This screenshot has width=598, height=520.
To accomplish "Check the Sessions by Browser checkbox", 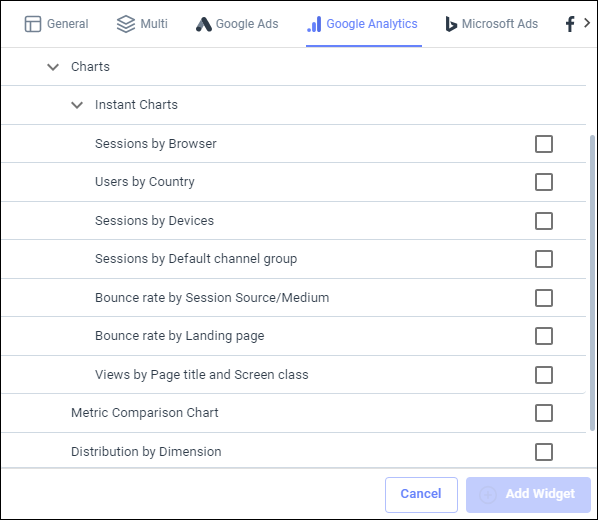I will click(x=543, y=144).
